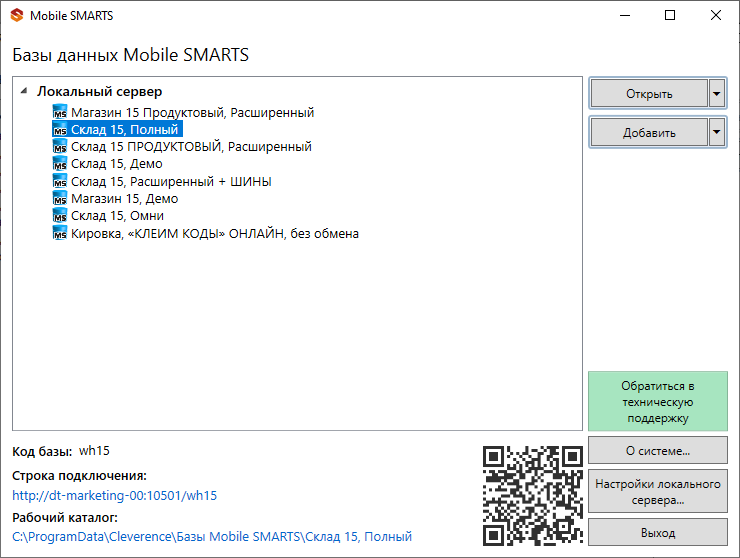The width and height of the screenshot is (740, 558).
Task: Click the database icon beside Склад 15, Омни
Action: tap(59, 216)
